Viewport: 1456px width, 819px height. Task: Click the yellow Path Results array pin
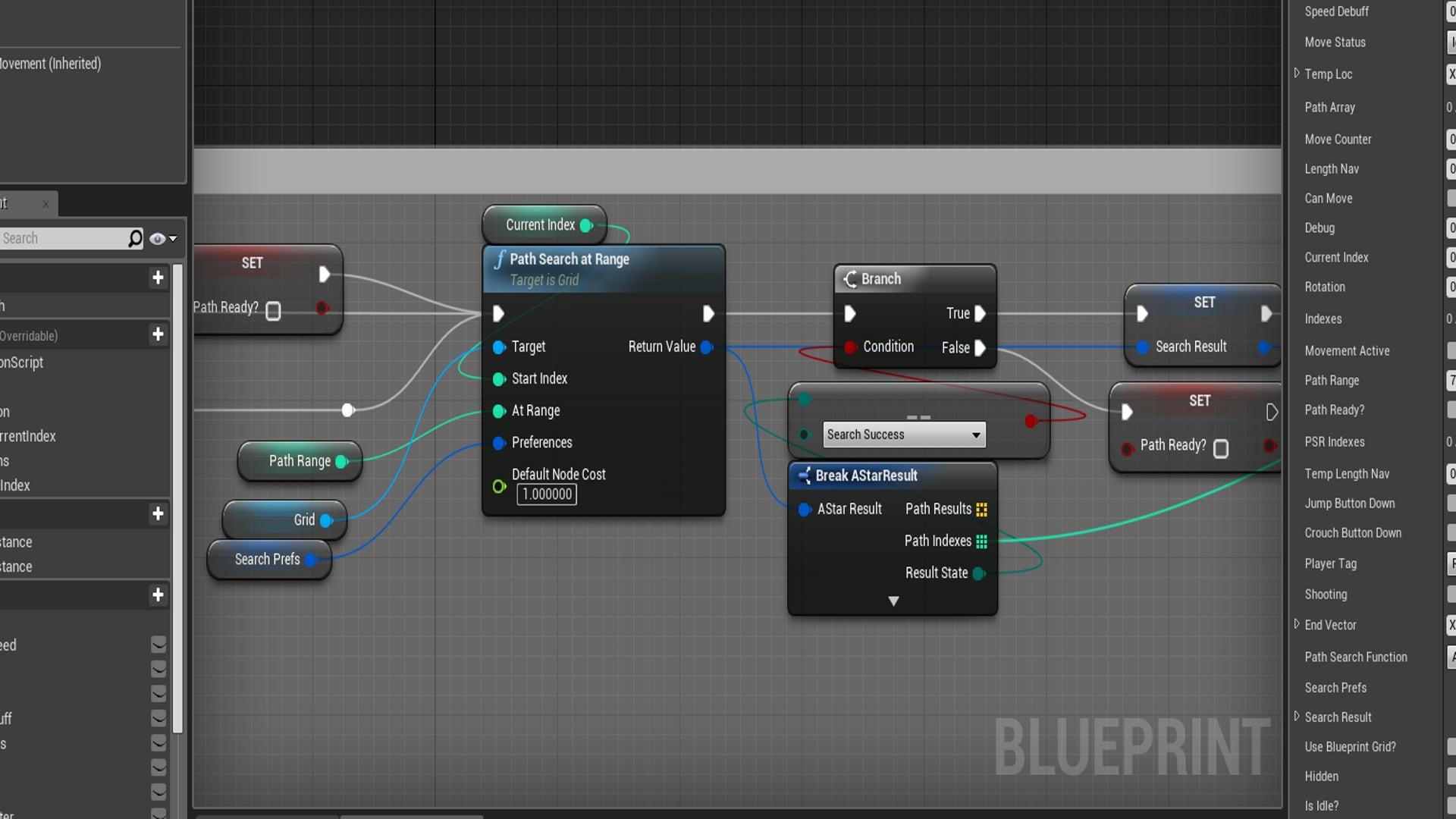[981, 509]
